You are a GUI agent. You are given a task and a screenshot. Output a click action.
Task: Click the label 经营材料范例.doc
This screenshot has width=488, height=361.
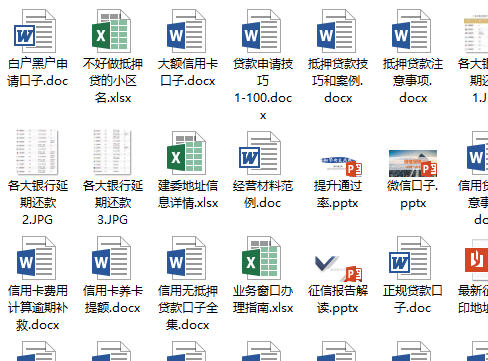pyautogui.click(x=263, y=194)
